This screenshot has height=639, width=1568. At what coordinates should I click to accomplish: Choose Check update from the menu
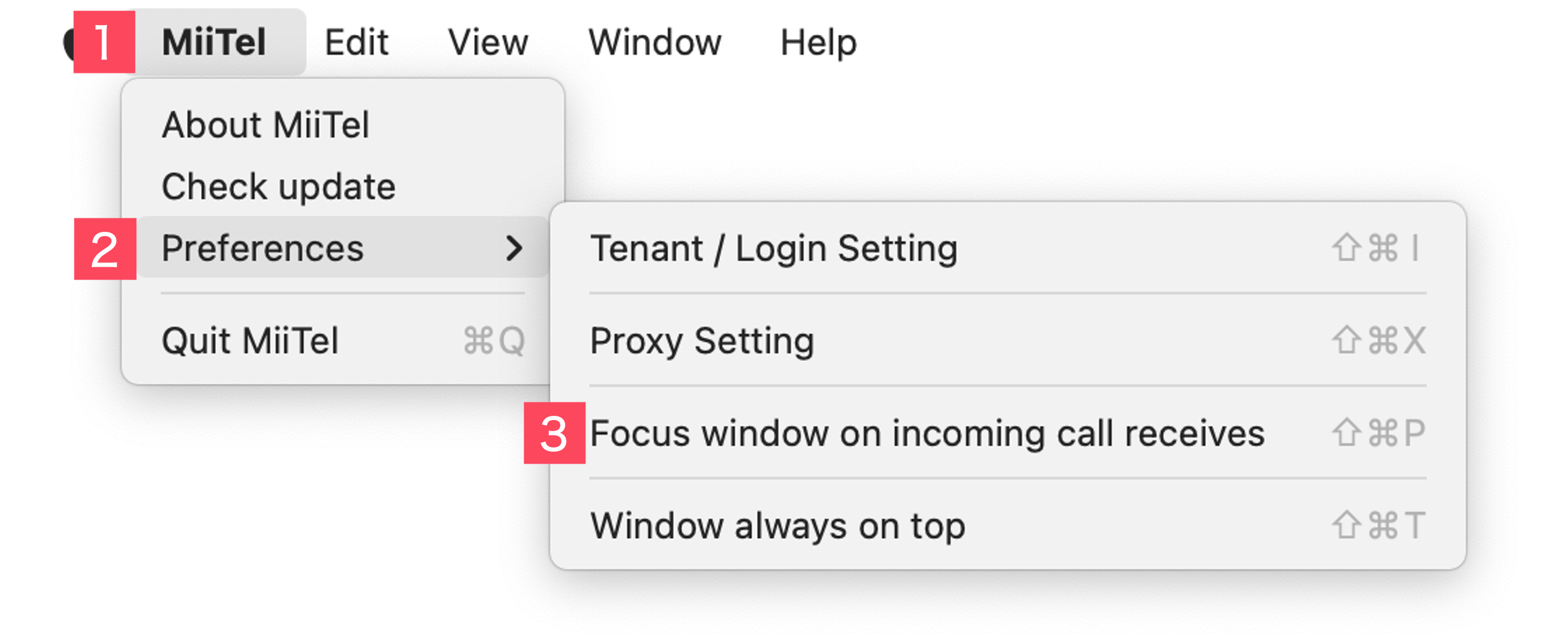[342, 186]
